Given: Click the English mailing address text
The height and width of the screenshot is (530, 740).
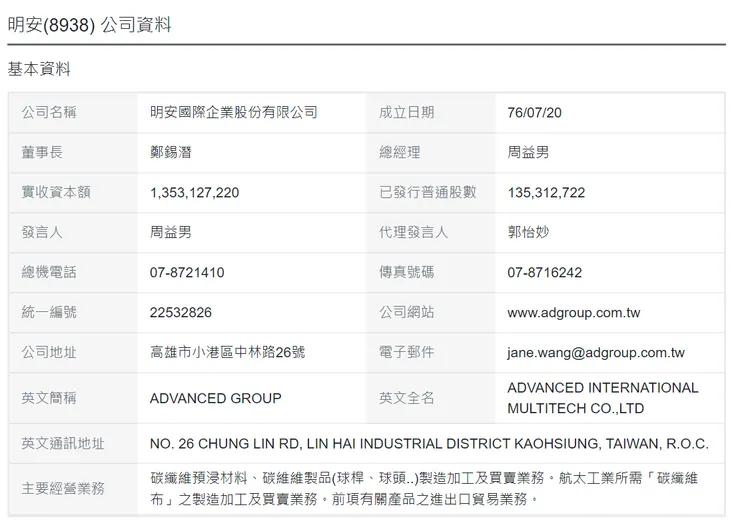Looking at the screenshot, I should coord(429,444).
